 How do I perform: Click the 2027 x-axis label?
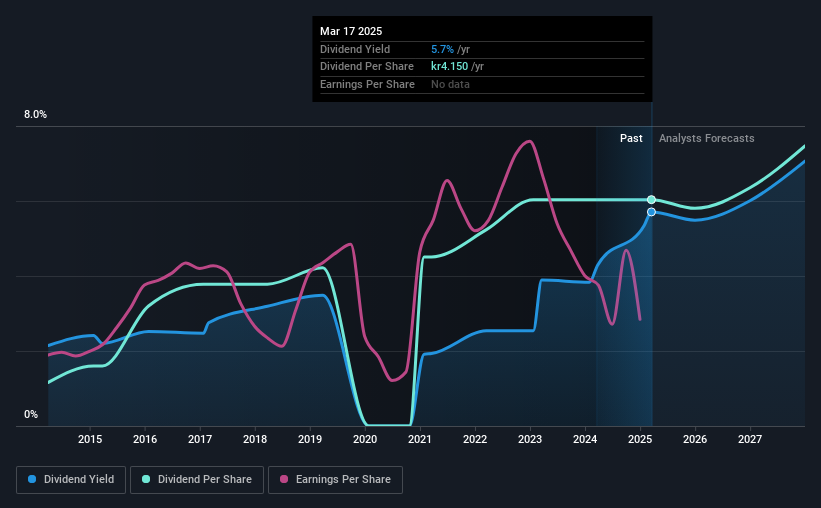click(x=750, y=439)
